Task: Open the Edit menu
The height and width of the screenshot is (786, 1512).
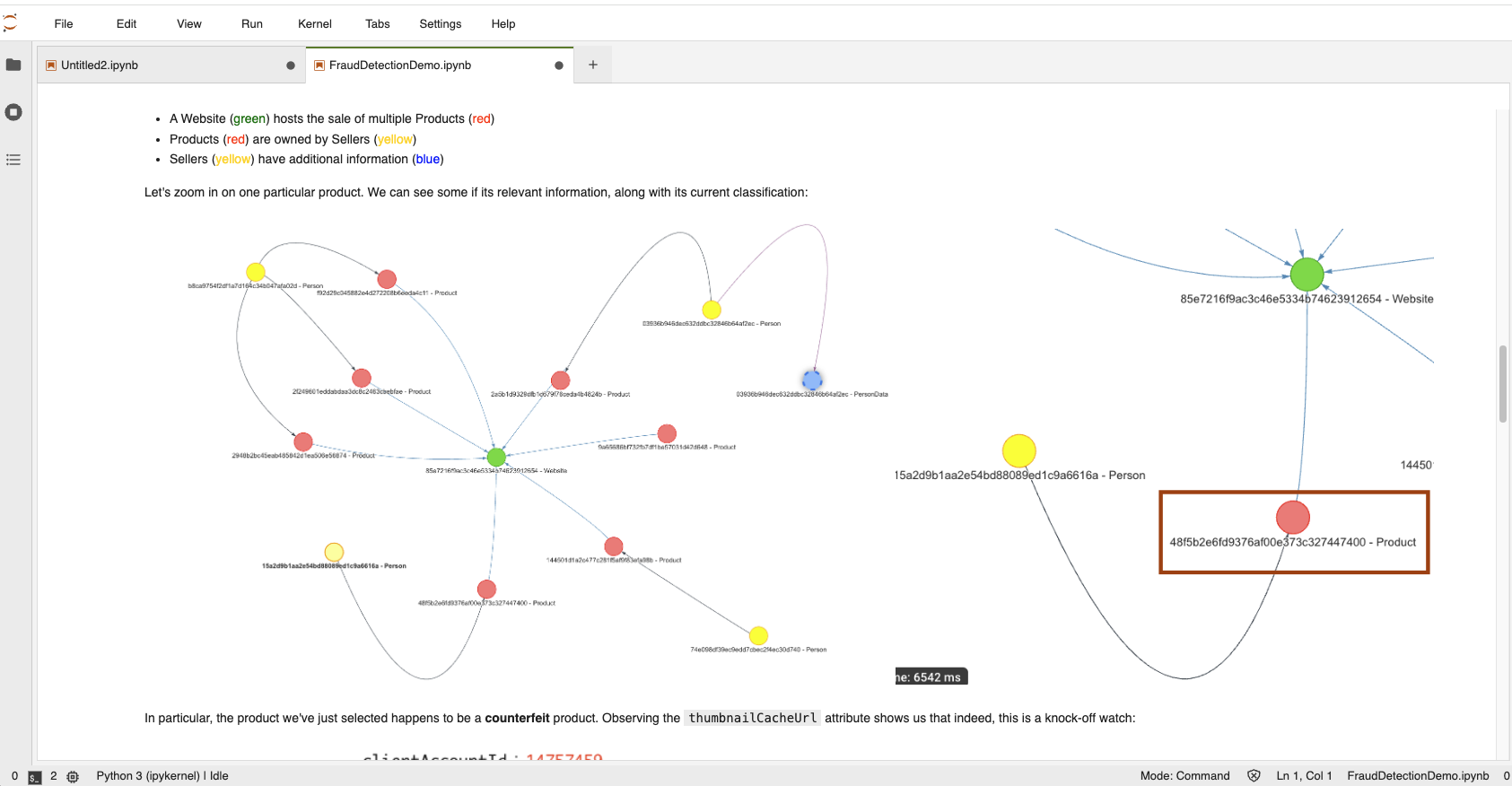Action: click(127, 24)
